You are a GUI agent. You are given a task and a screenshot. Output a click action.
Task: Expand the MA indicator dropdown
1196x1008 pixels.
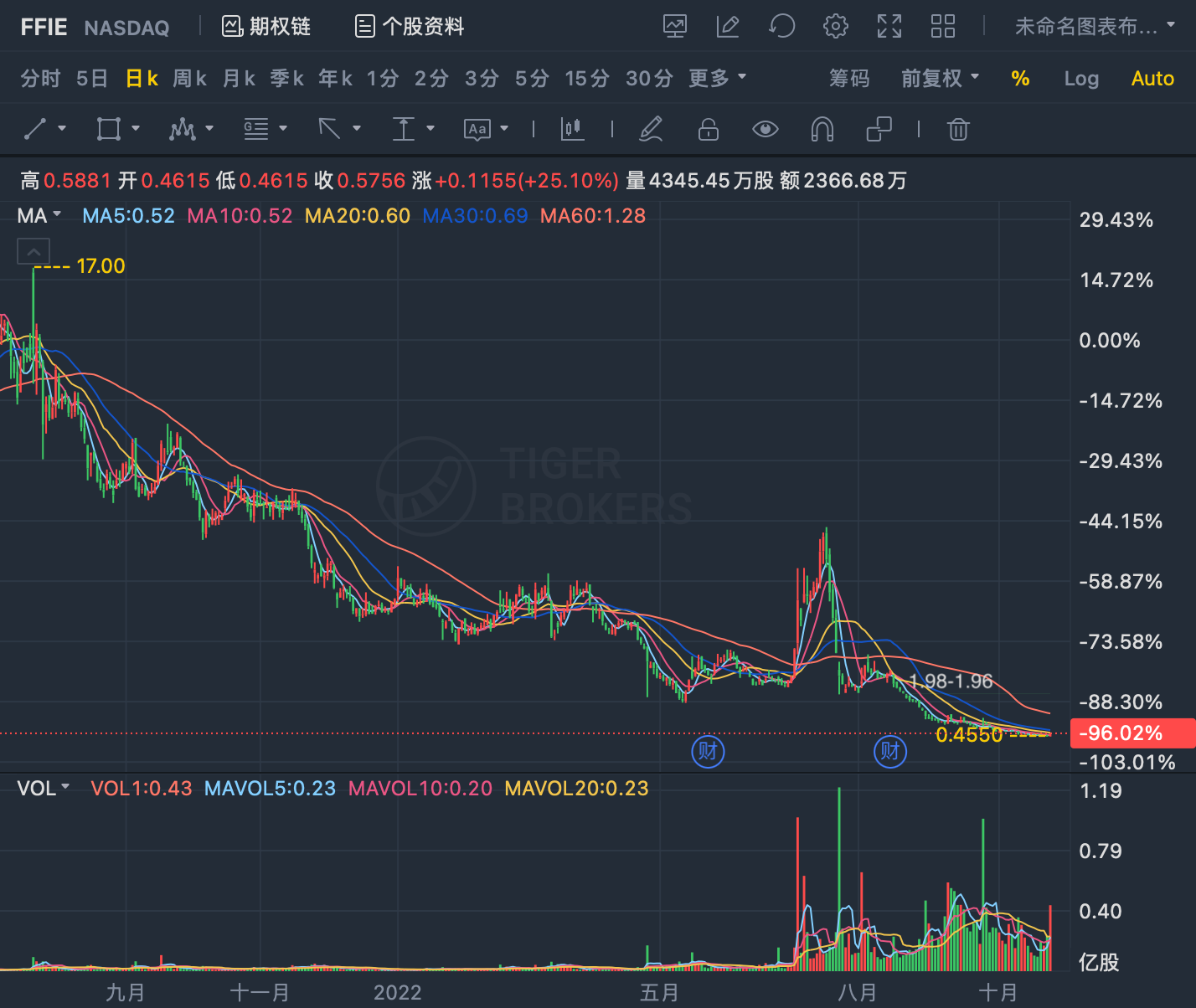[x=39, y=216]
